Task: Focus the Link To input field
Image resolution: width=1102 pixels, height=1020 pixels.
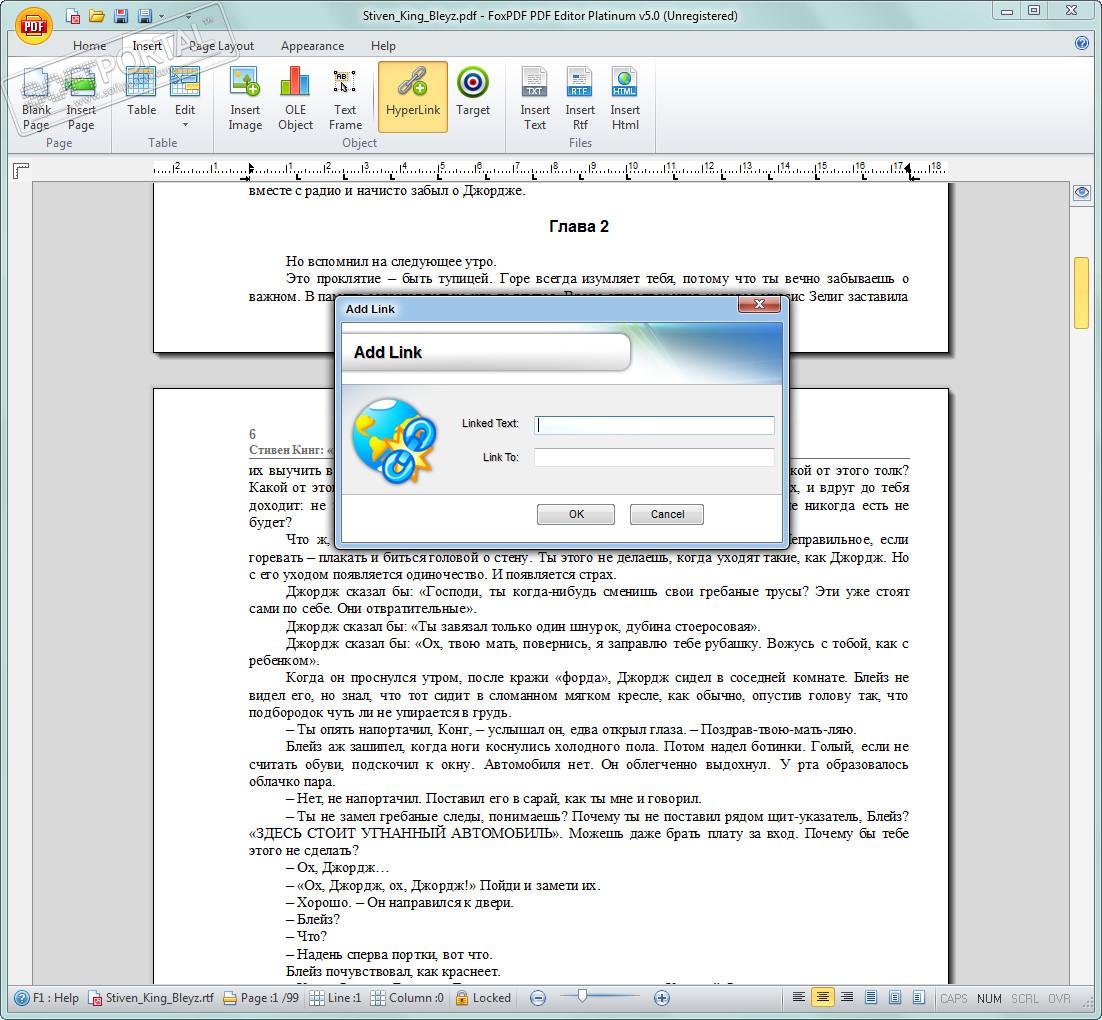Action: pyautogui.click(x=654, y=458)
